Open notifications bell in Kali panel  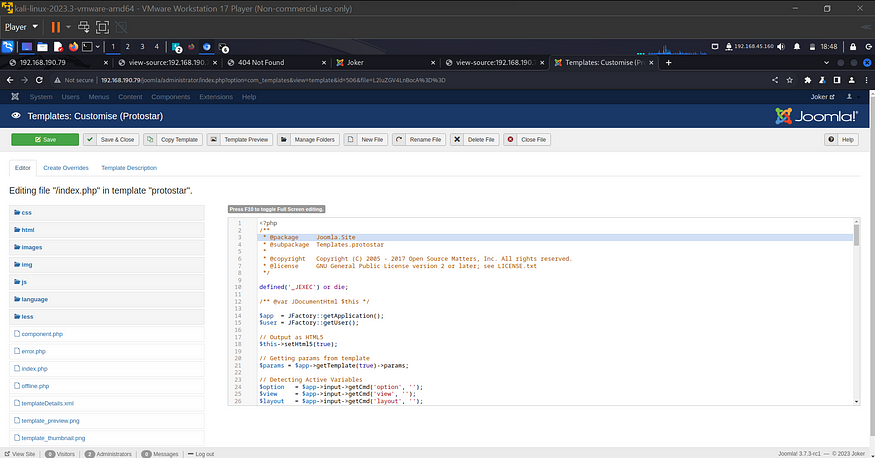point(797,47)
